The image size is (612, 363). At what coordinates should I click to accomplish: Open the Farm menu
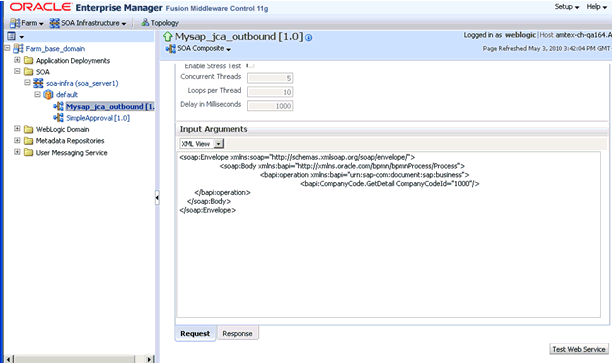tap(27, 23)
